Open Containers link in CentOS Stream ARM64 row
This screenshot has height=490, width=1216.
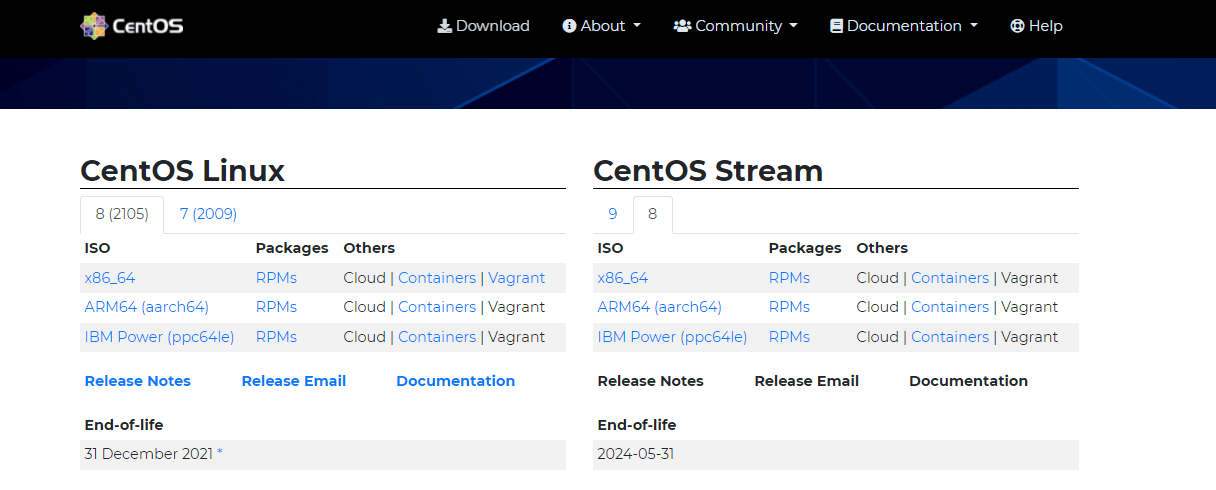pos(950,307)
